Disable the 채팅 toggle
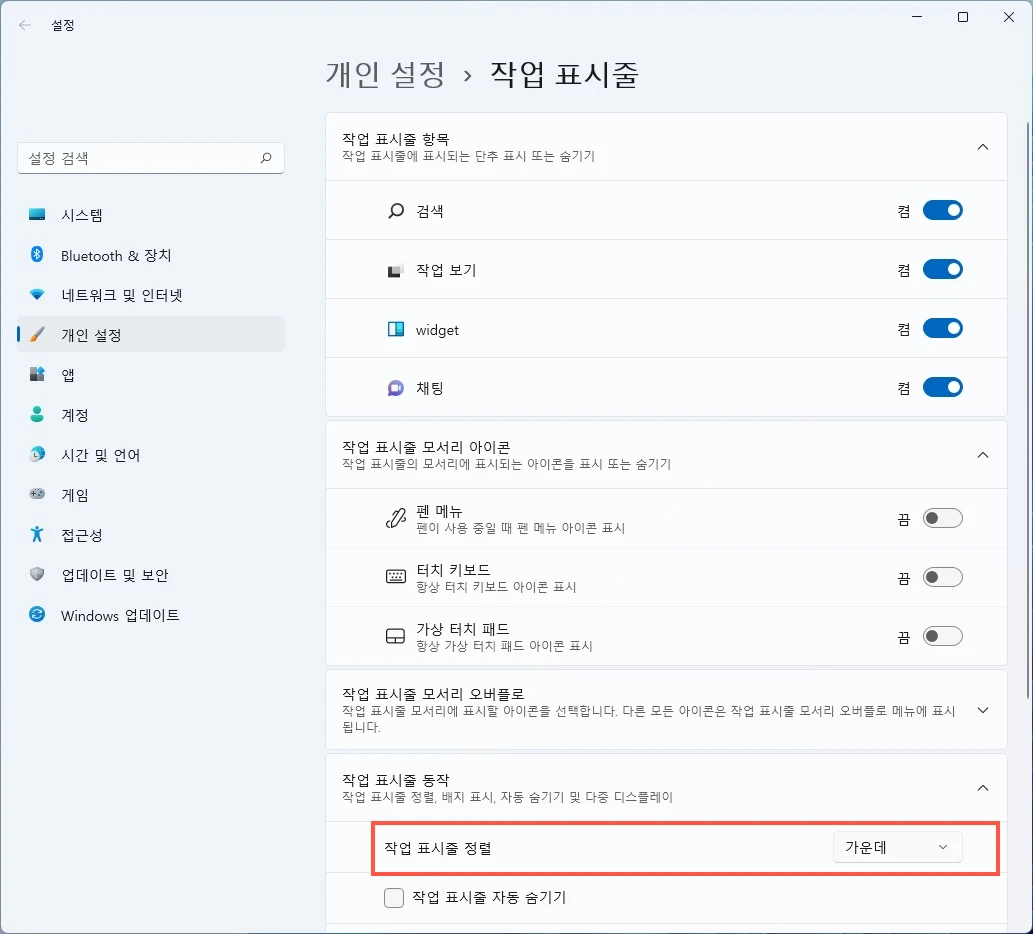 [x=942, y=387]
